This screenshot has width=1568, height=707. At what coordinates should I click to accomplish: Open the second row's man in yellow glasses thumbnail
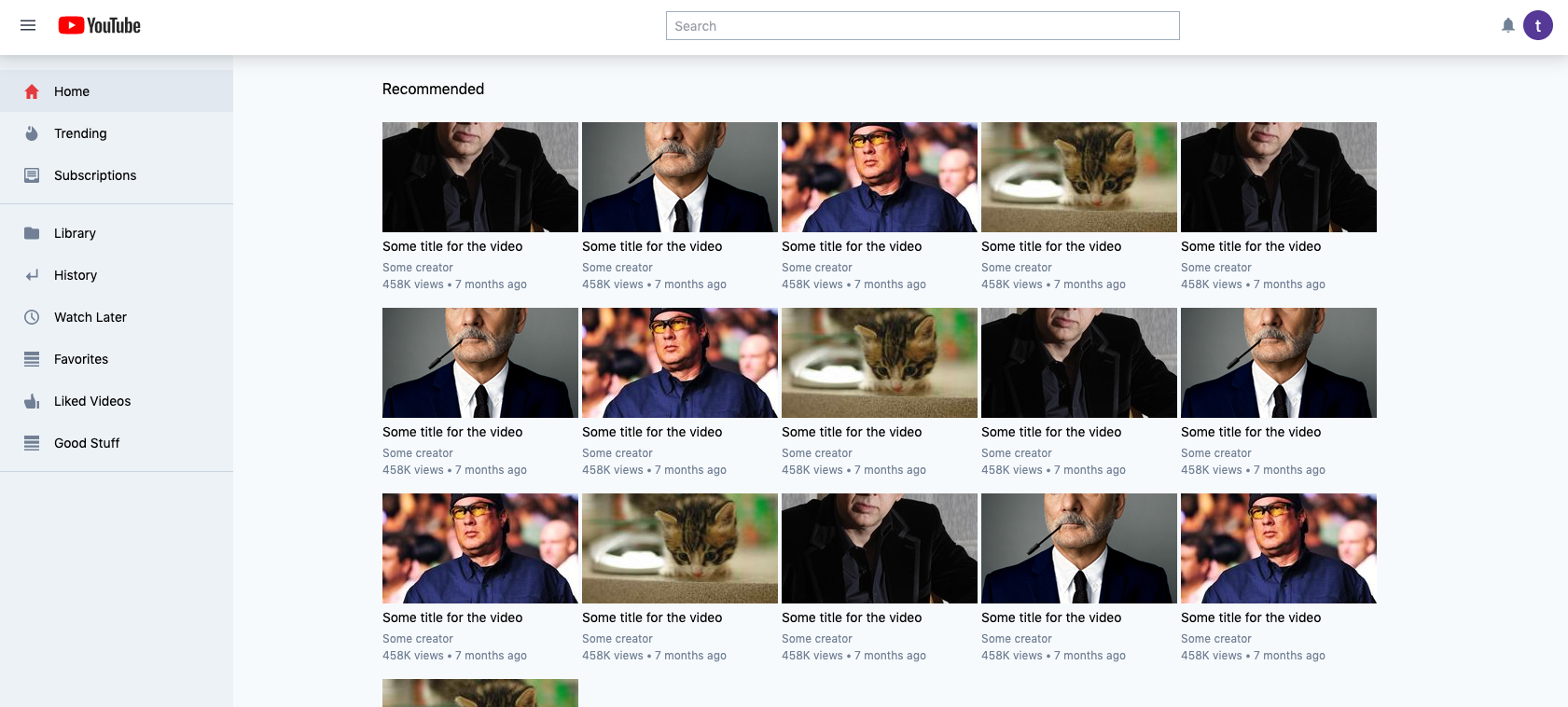pyautogui.click(x=680, y=363)
